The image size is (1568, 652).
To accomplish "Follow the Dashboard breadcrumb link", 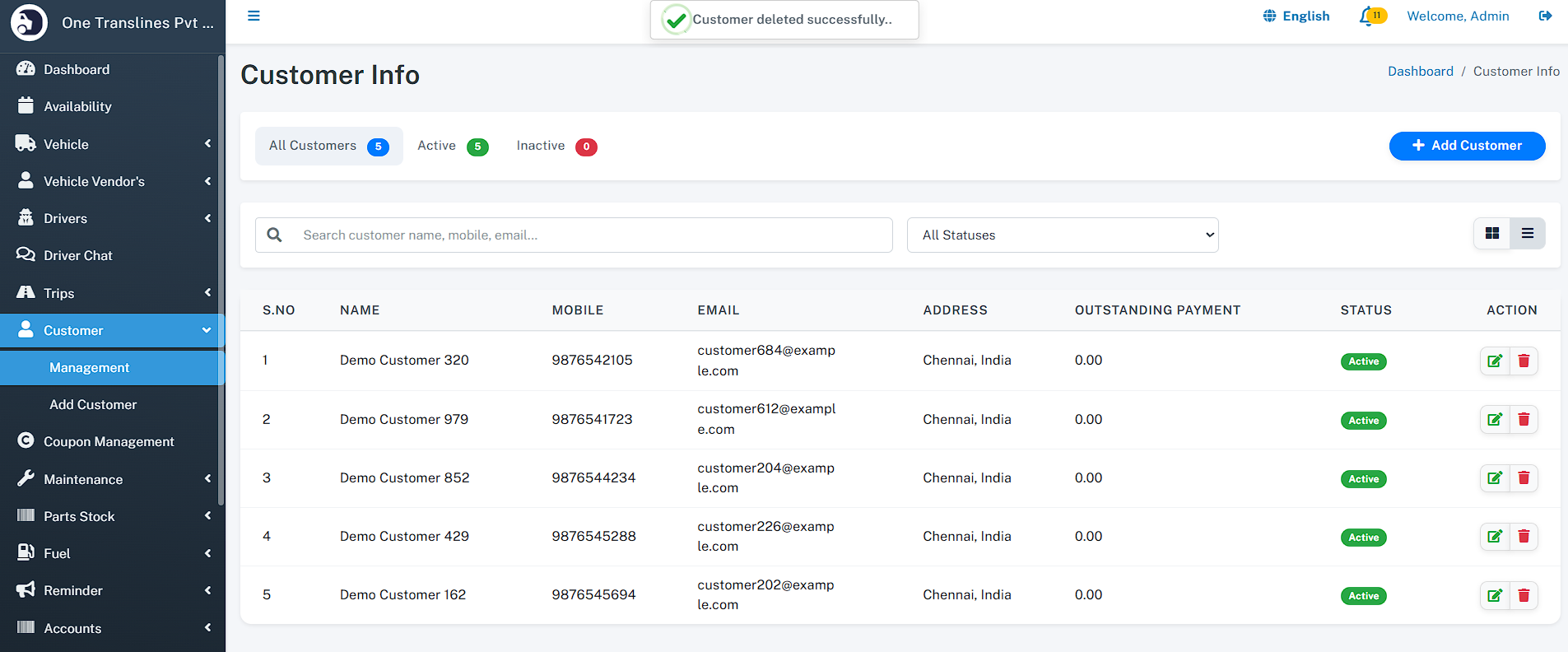I will [x=1420, y=72].
